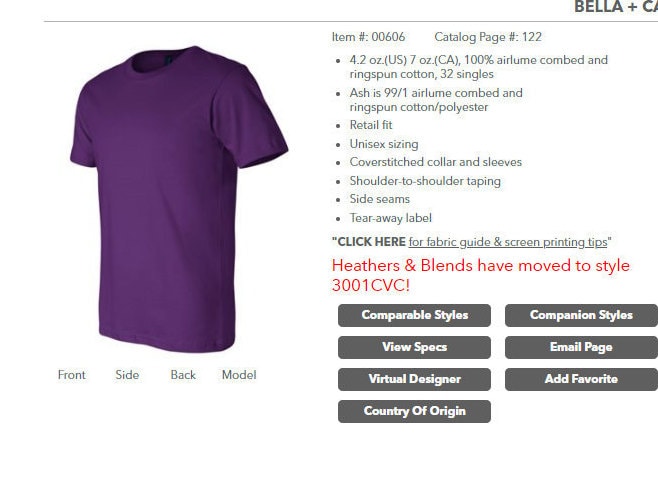The height and width of the screenshot is (494, 658).
Task: Switch to the Side view
Action: tap(127, 374)
